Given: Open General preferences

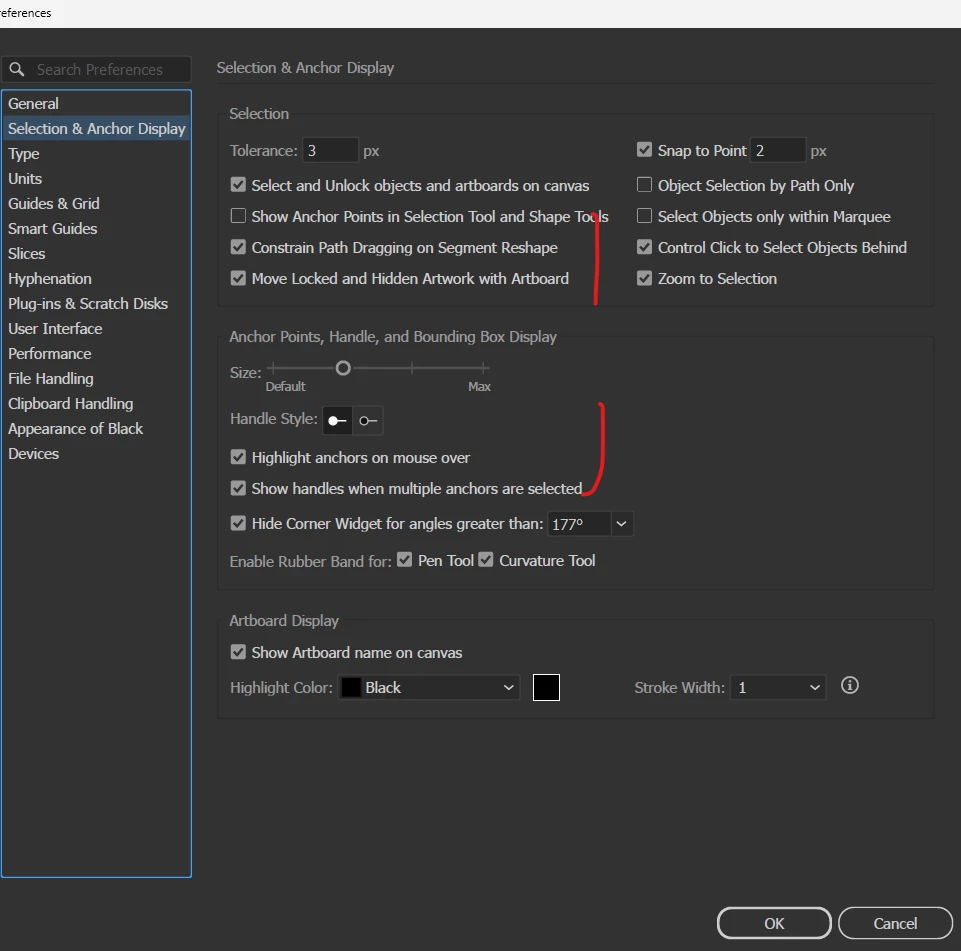Looking at the screenshot, I should pos(96,104).
